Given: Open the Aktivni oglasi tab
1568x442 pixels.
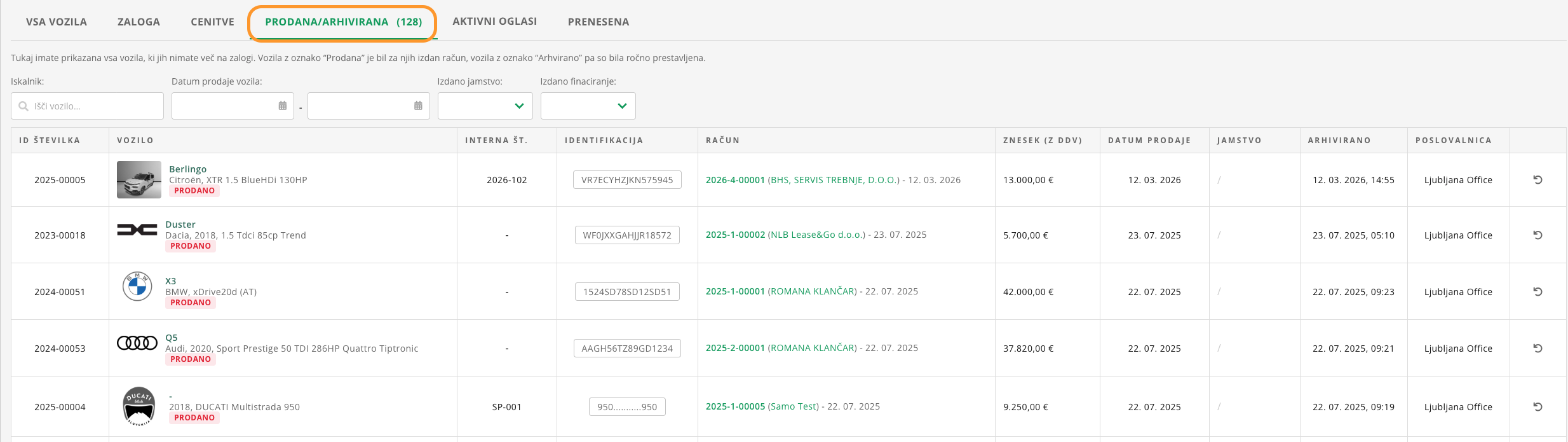Looking at the screenshot, I should coord(494,22).
